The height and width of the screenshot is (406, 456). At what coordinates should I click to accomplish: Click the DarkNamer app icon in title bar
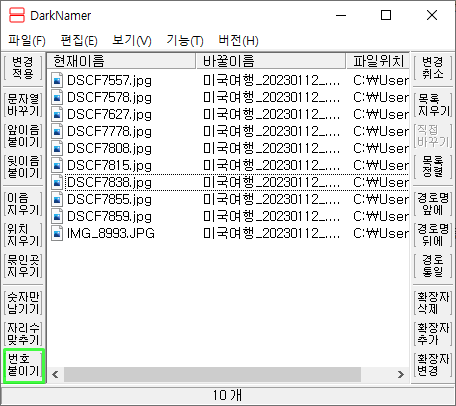[17, 15]
